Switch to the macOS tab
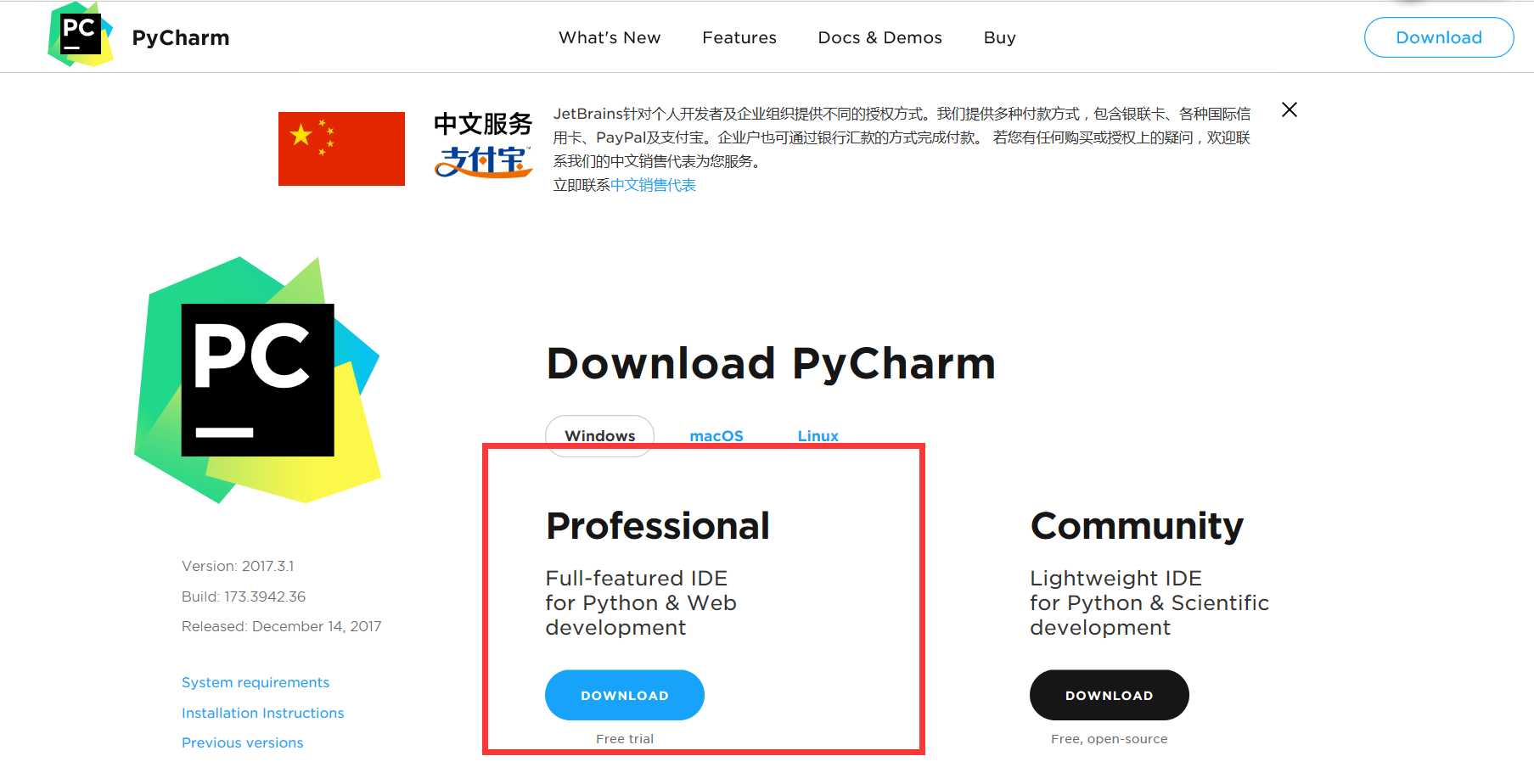 tap(716, 435)
